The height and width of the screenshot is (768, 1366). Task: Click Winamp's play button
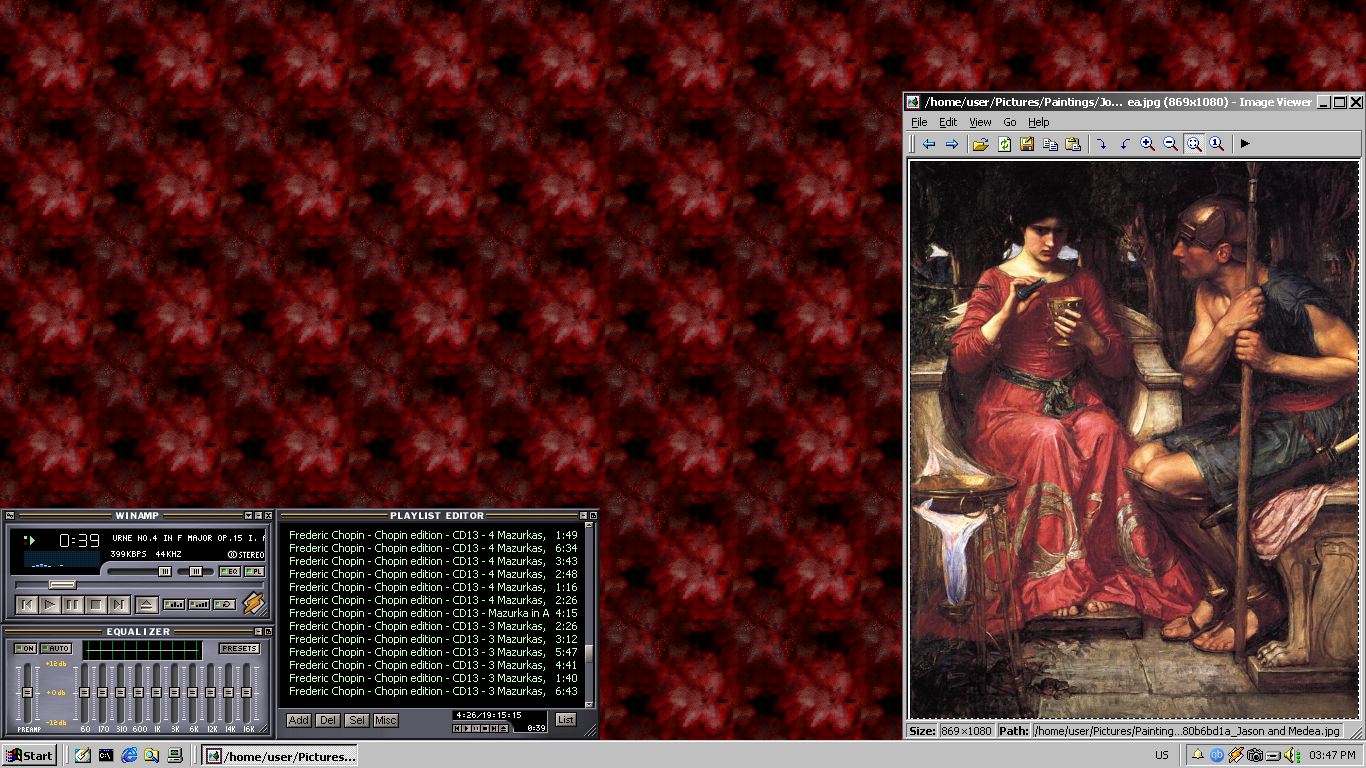(50, 604)
